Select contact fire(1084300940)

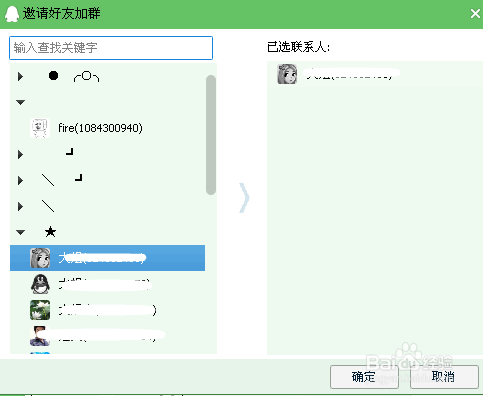coord(107,128)
